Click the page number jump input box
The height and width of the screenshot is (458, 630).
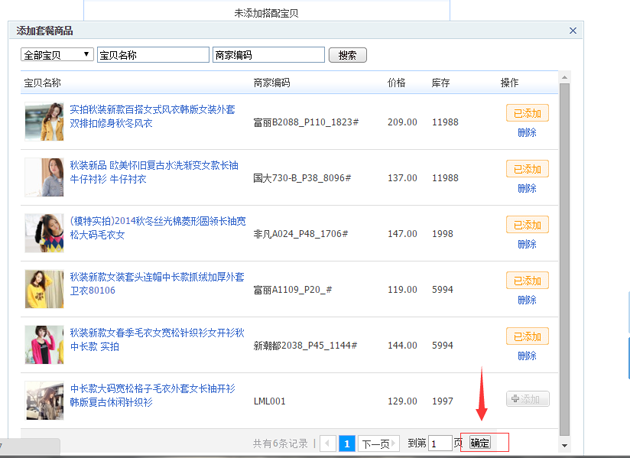click(x=440, y=443)
